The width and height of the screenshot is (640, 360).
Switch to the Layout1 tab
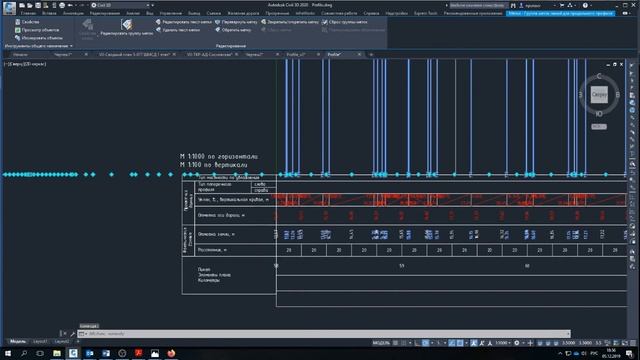(x=40, y=341)
